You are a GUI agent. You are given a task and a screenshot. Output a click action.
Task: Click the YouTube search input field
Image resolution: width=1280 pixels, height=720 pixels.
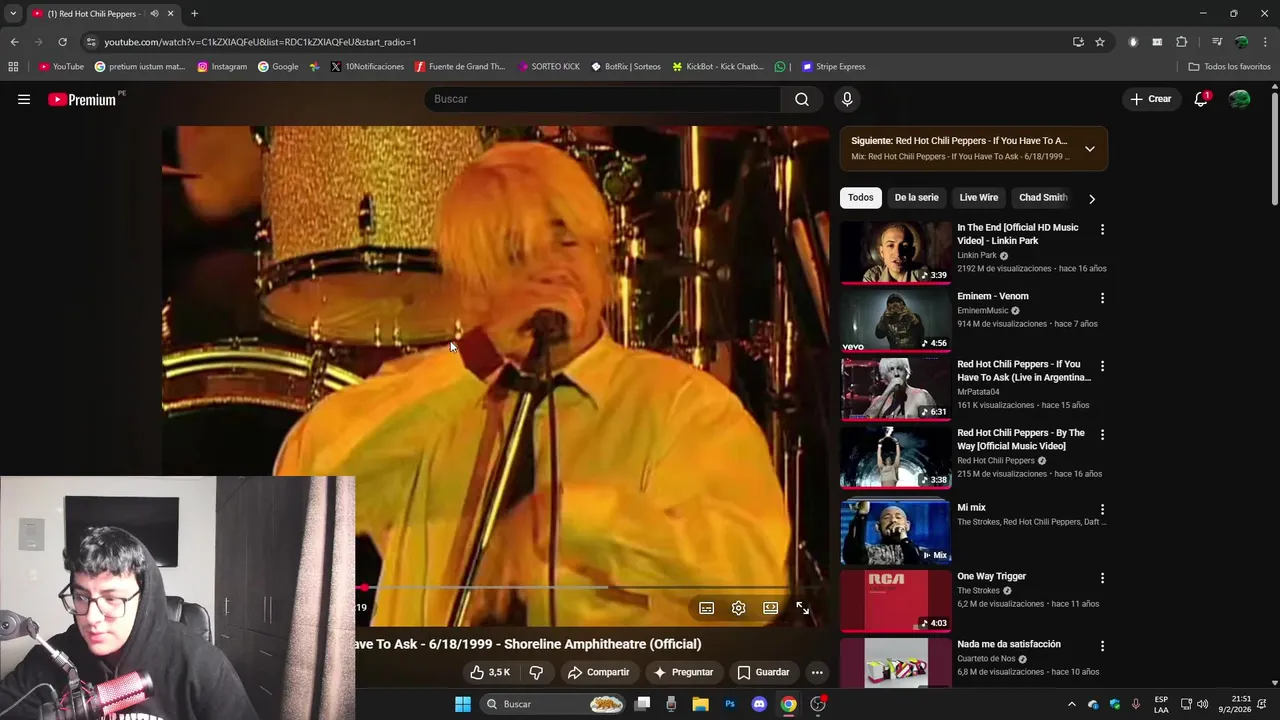[x=605, y=99]
